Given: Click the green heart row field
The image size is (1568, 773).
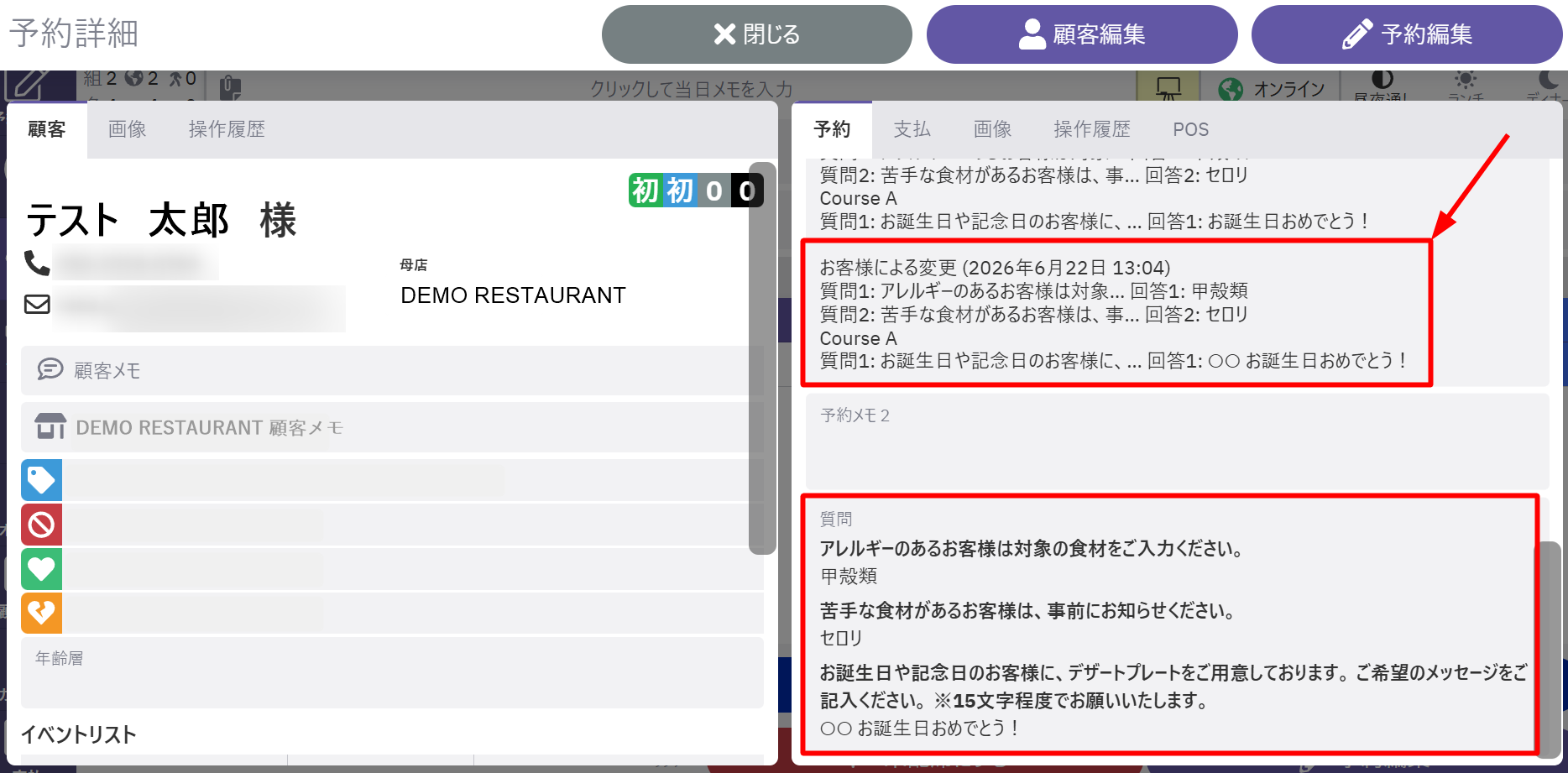Looking at the screenshot, I should (x=413, y=569).
